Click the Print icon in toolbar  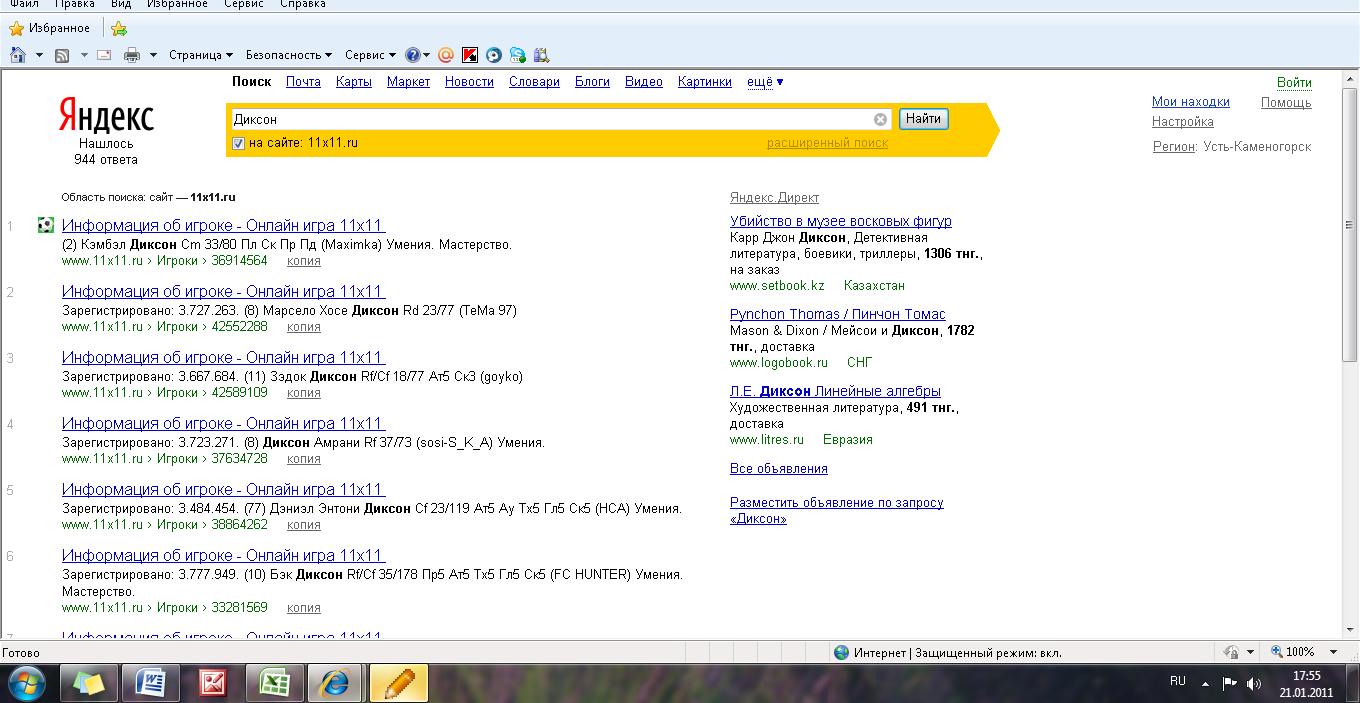pyautogui.click(x=131, y=55)
